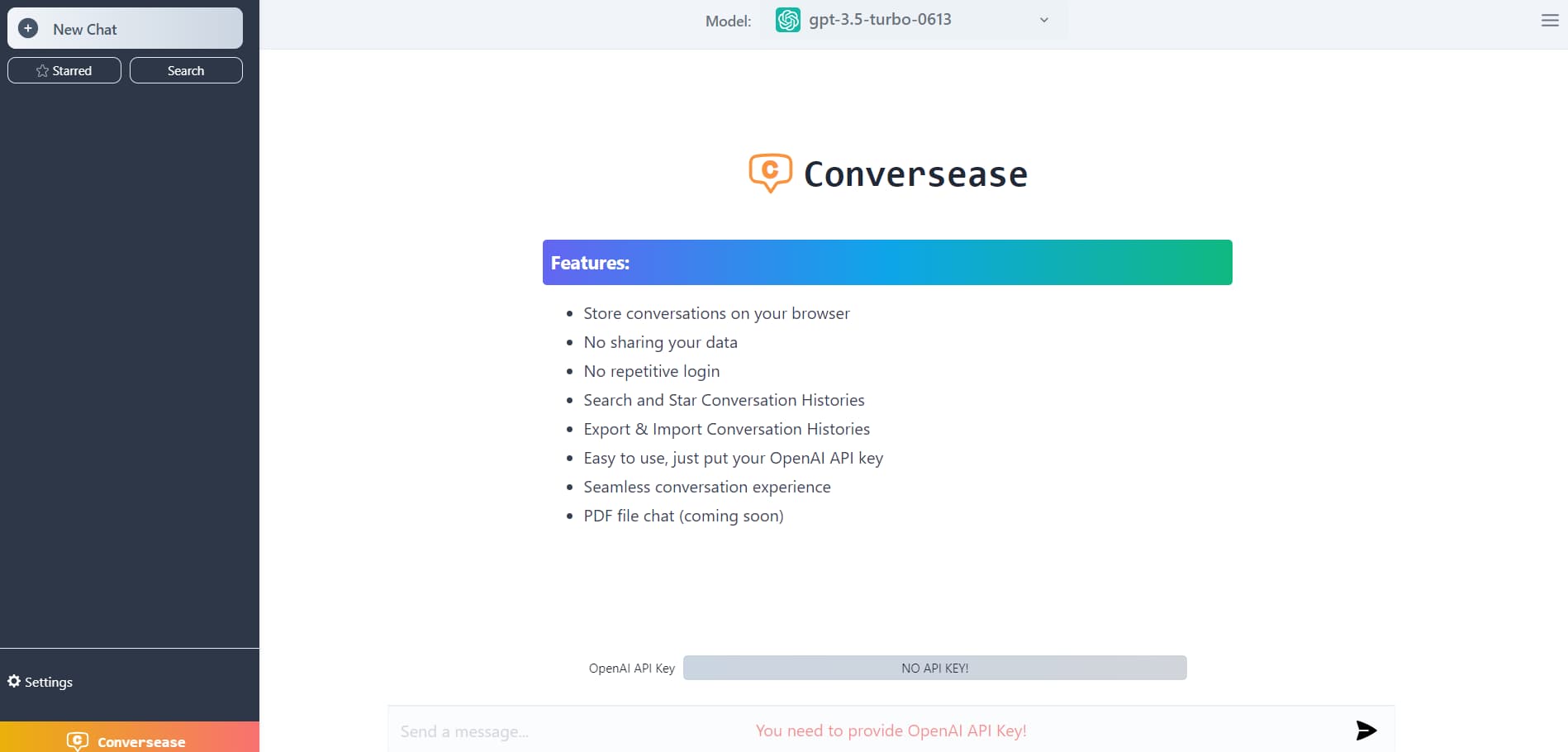
Task: Click the Conversease logo icon in sidebar footer
Action: [78, 741]
